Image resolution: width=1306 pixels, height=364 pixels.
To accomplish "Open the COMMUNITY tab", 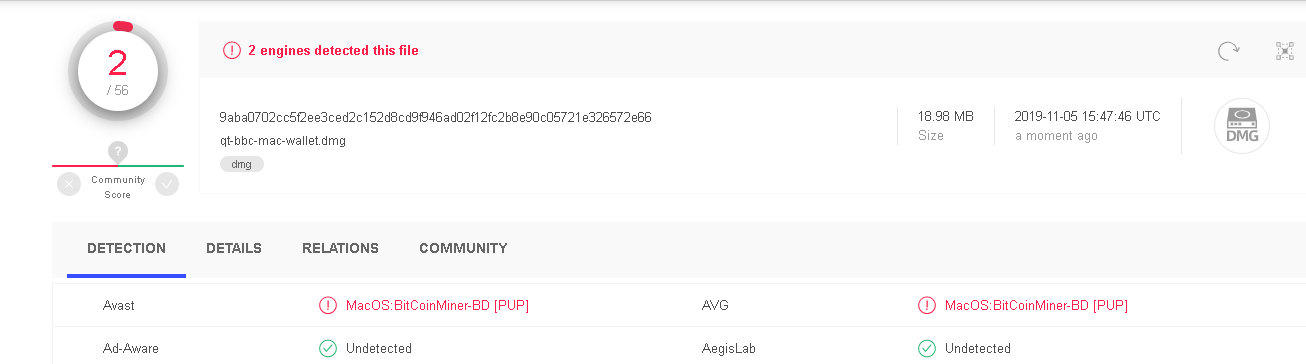I will click(x=463, y=248).
